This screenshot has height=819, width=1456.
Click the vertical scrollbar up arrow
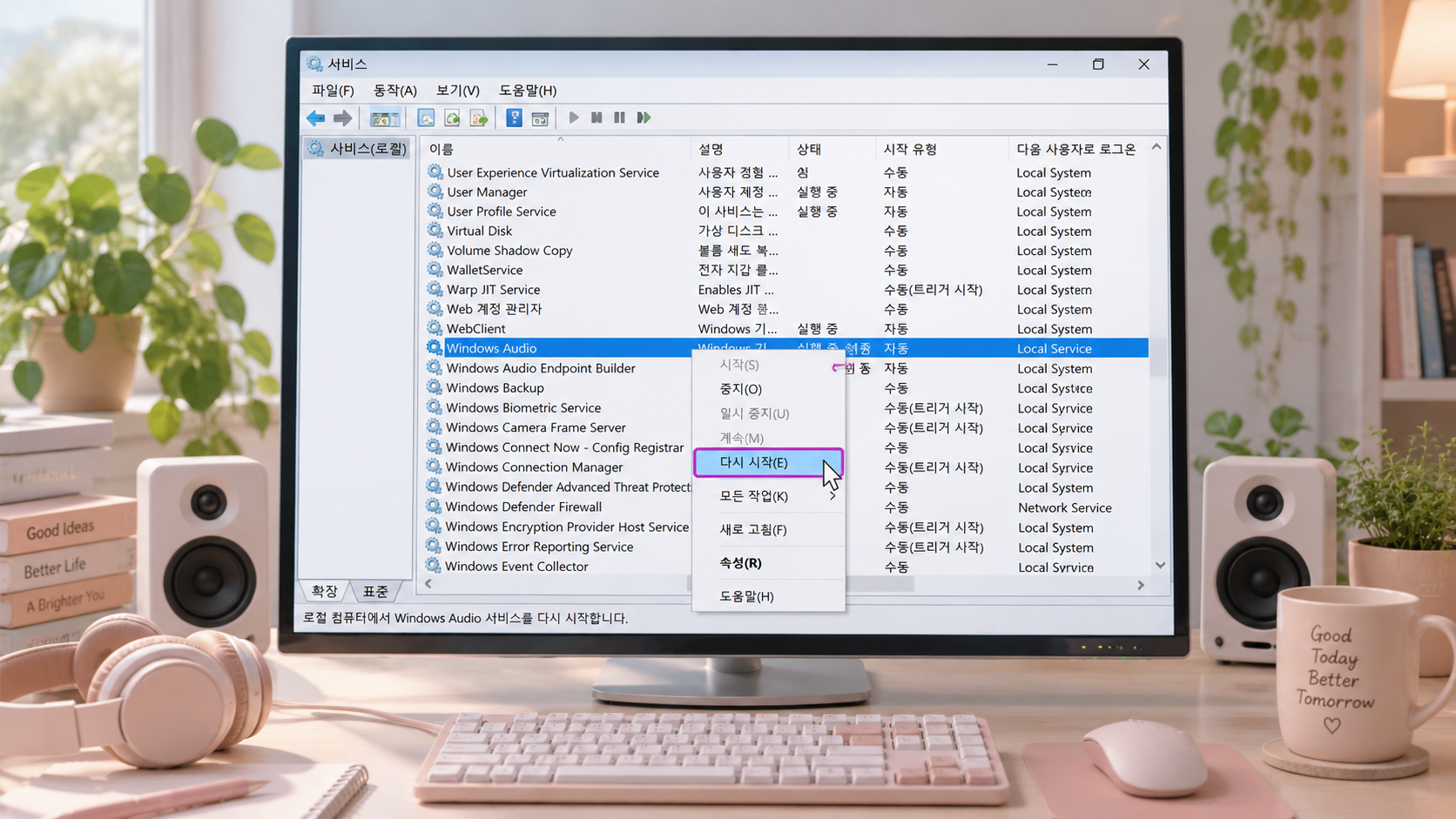[1156, 147]
